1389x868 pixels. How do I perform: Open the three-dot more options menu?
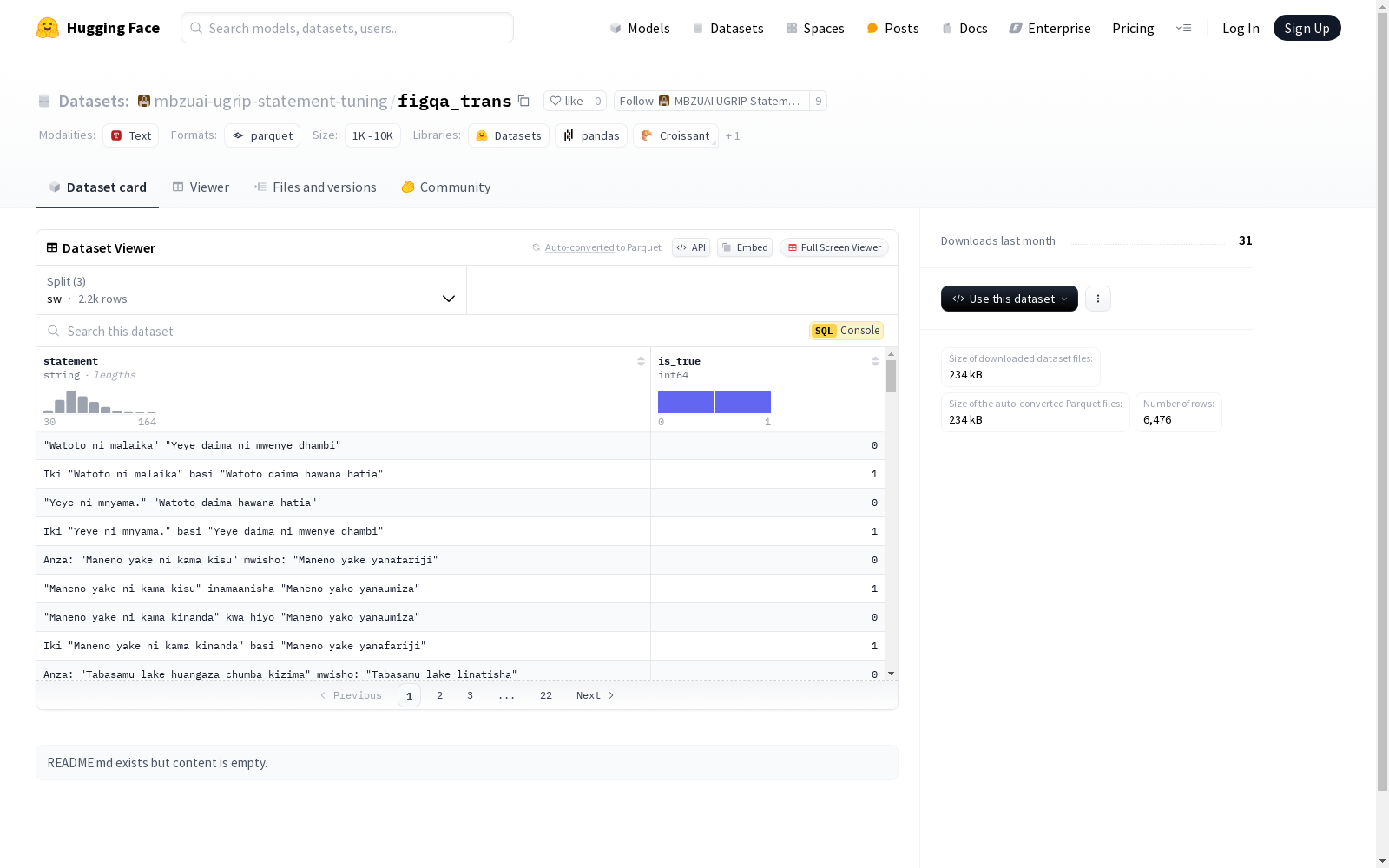1097,299
